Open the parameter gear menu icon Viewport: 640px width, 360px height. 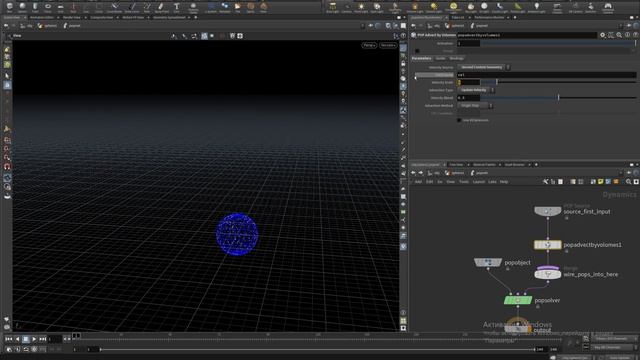[x=603, y=35]
